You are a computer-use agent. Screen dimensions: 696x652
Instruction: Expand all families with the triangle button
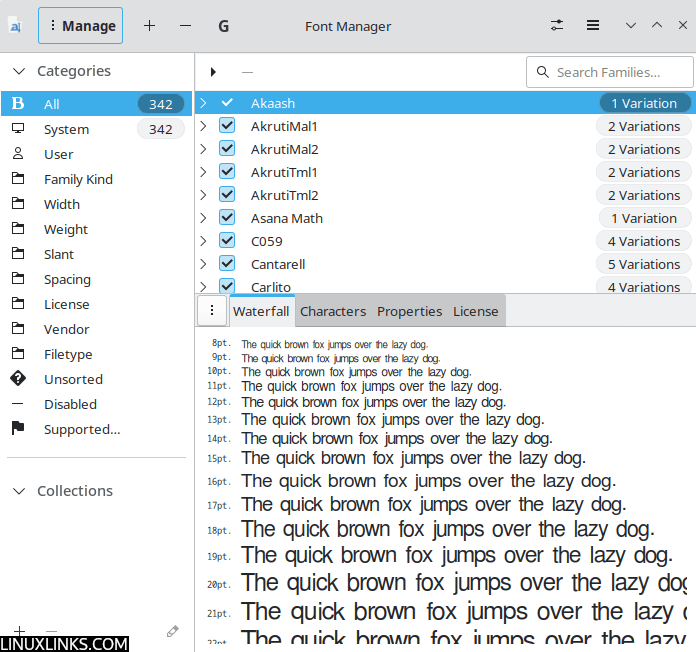tap(214, 72)
